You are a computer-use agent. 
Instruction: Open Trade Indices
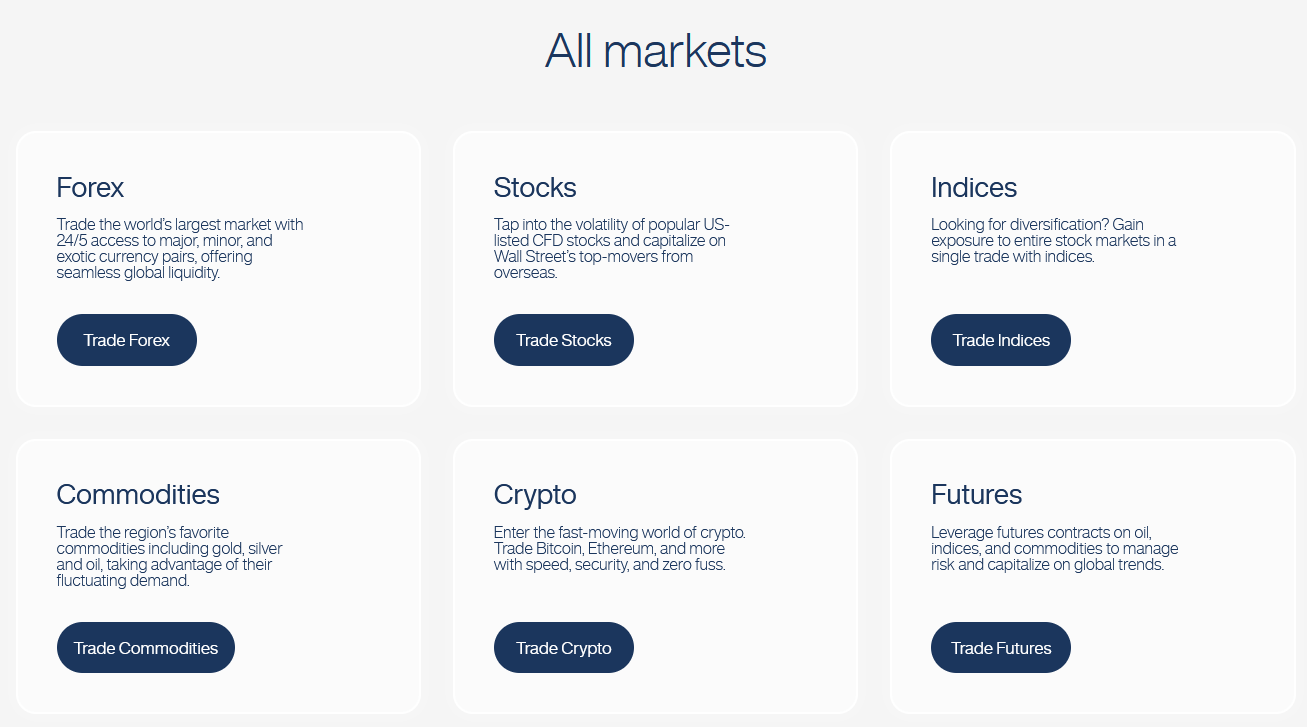(1001, 340)
